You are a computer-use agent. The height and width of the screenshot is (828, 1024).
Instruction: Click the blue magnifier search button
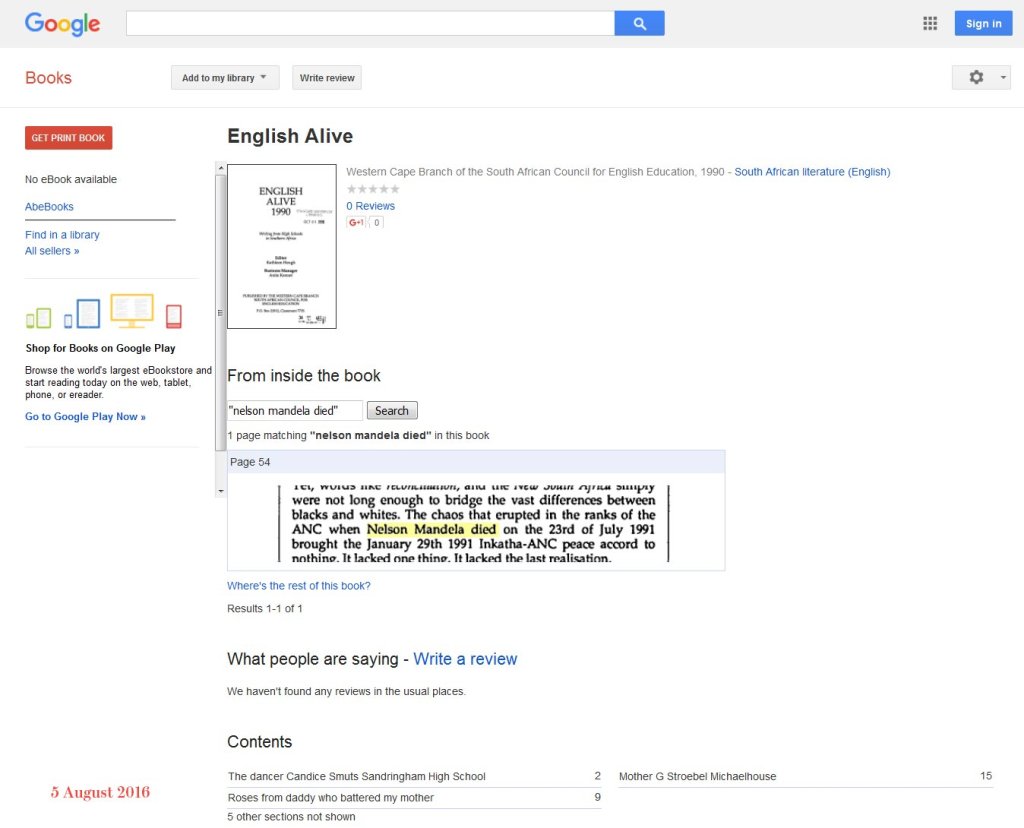pyautogui.click(x=639, y=23)
